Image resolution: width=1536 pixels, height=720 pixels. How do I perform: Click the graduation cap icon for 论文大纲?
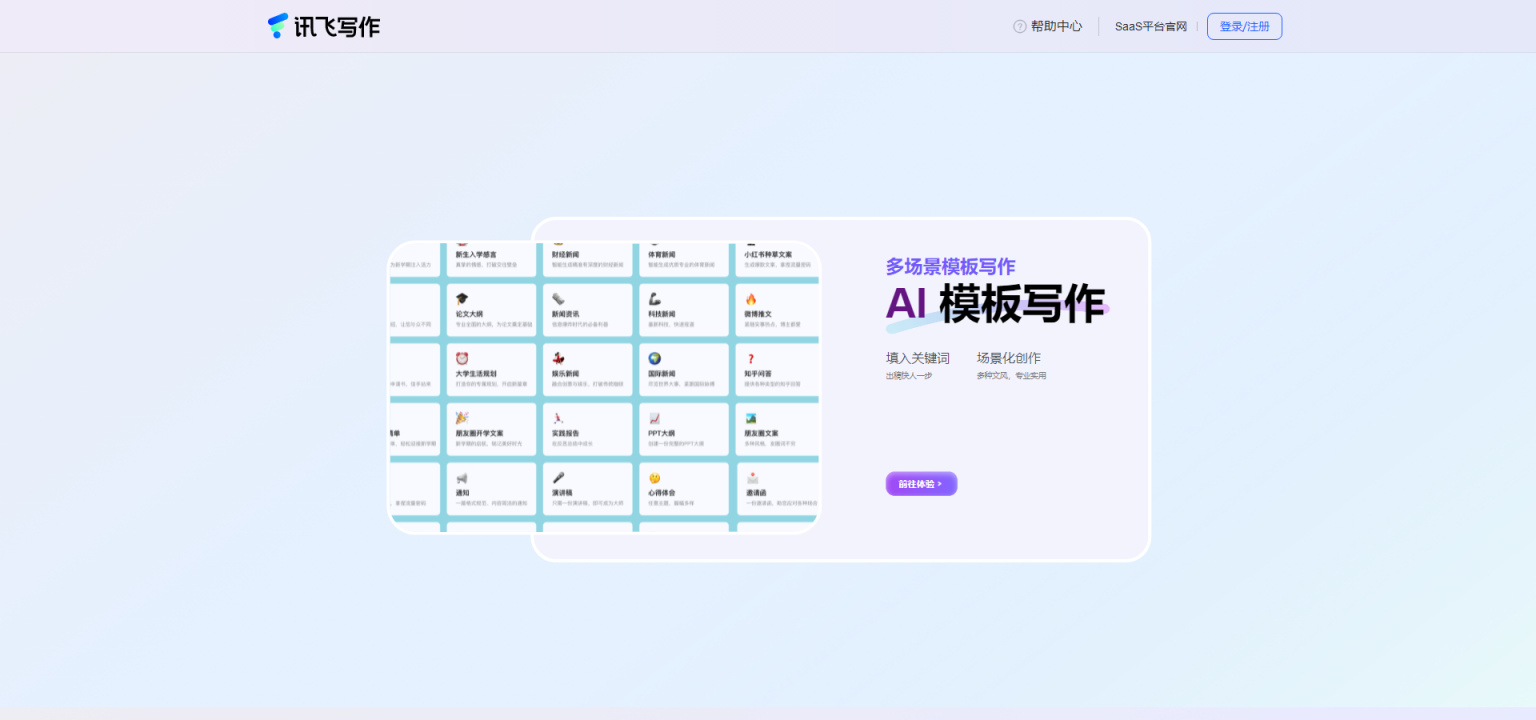[462, 298]
